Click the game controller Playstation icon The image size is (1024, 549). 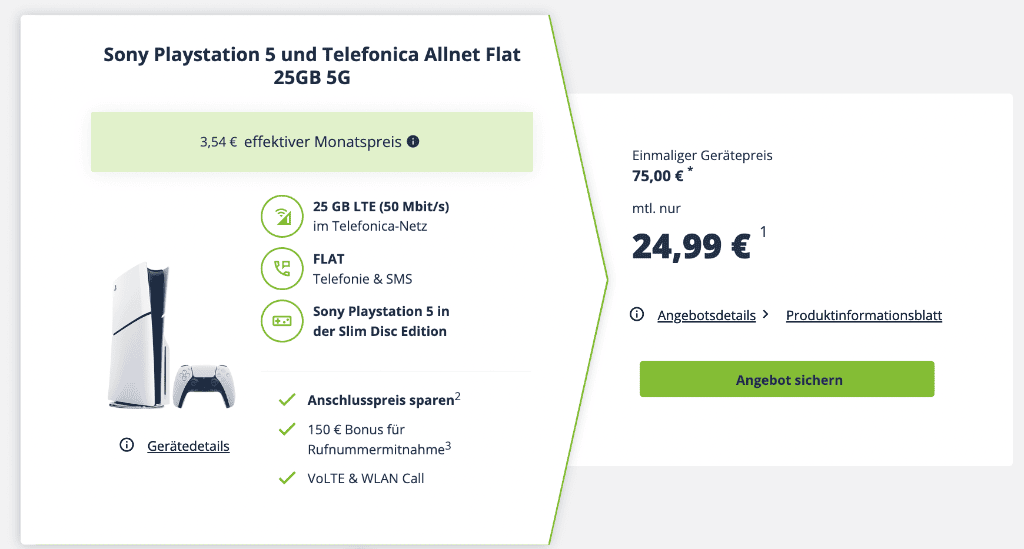(x=282, y=321)
